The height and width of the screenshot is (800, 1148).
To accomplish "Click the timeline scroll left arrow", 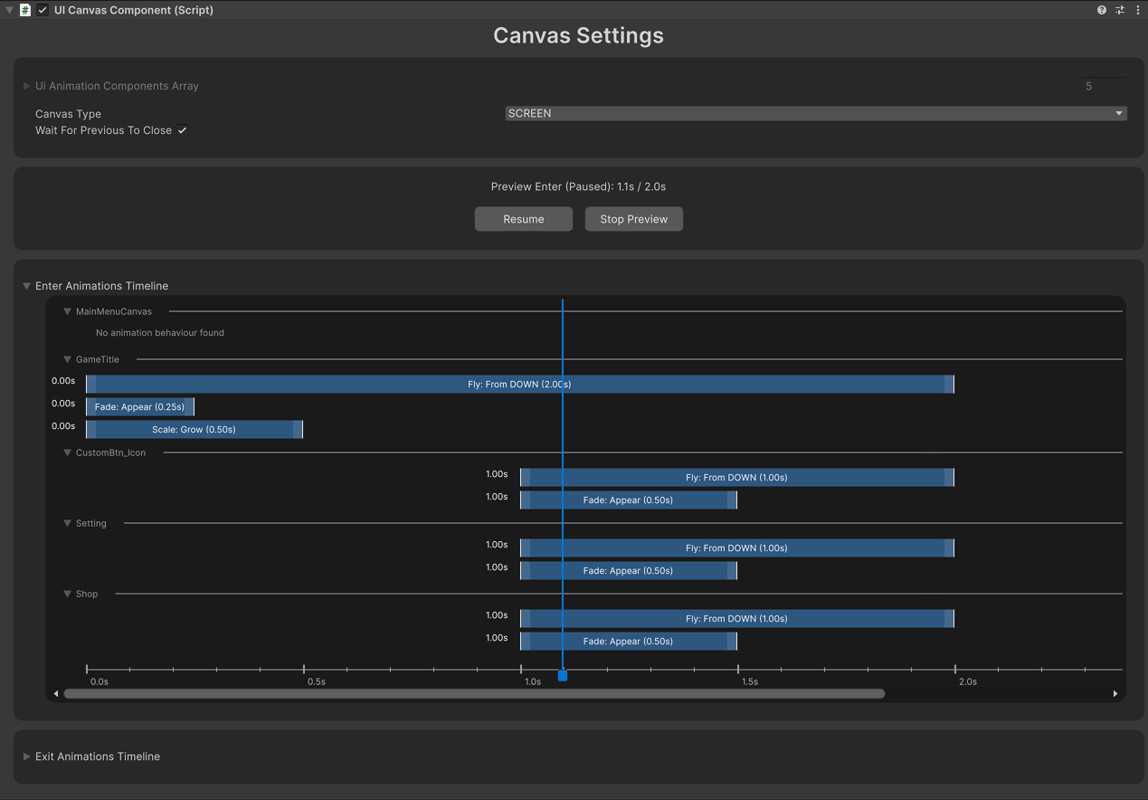I will point(56,694).
